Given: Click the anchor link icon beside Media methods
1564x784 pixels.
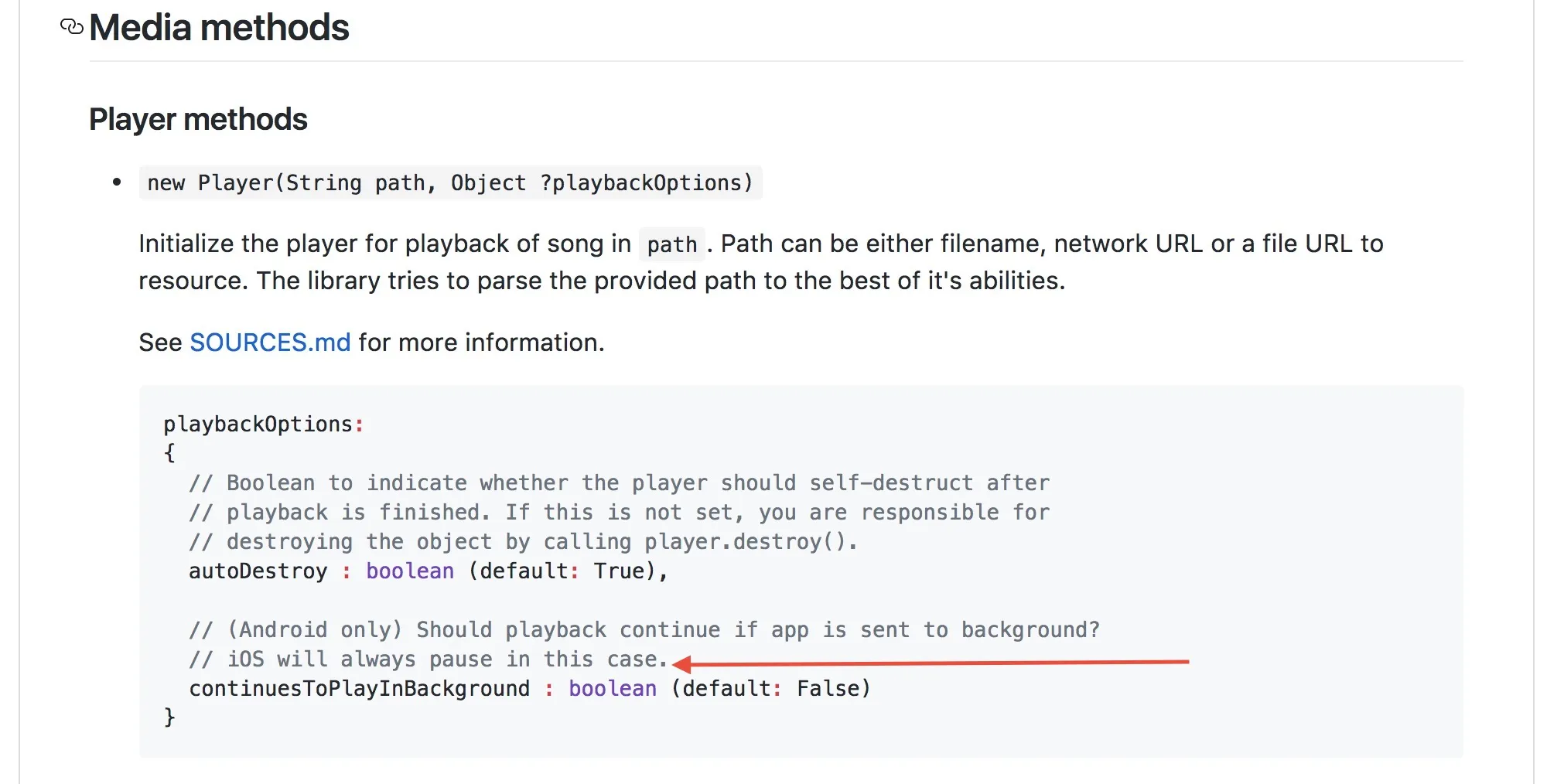Looking at the screenshot, I should point(71,27).
